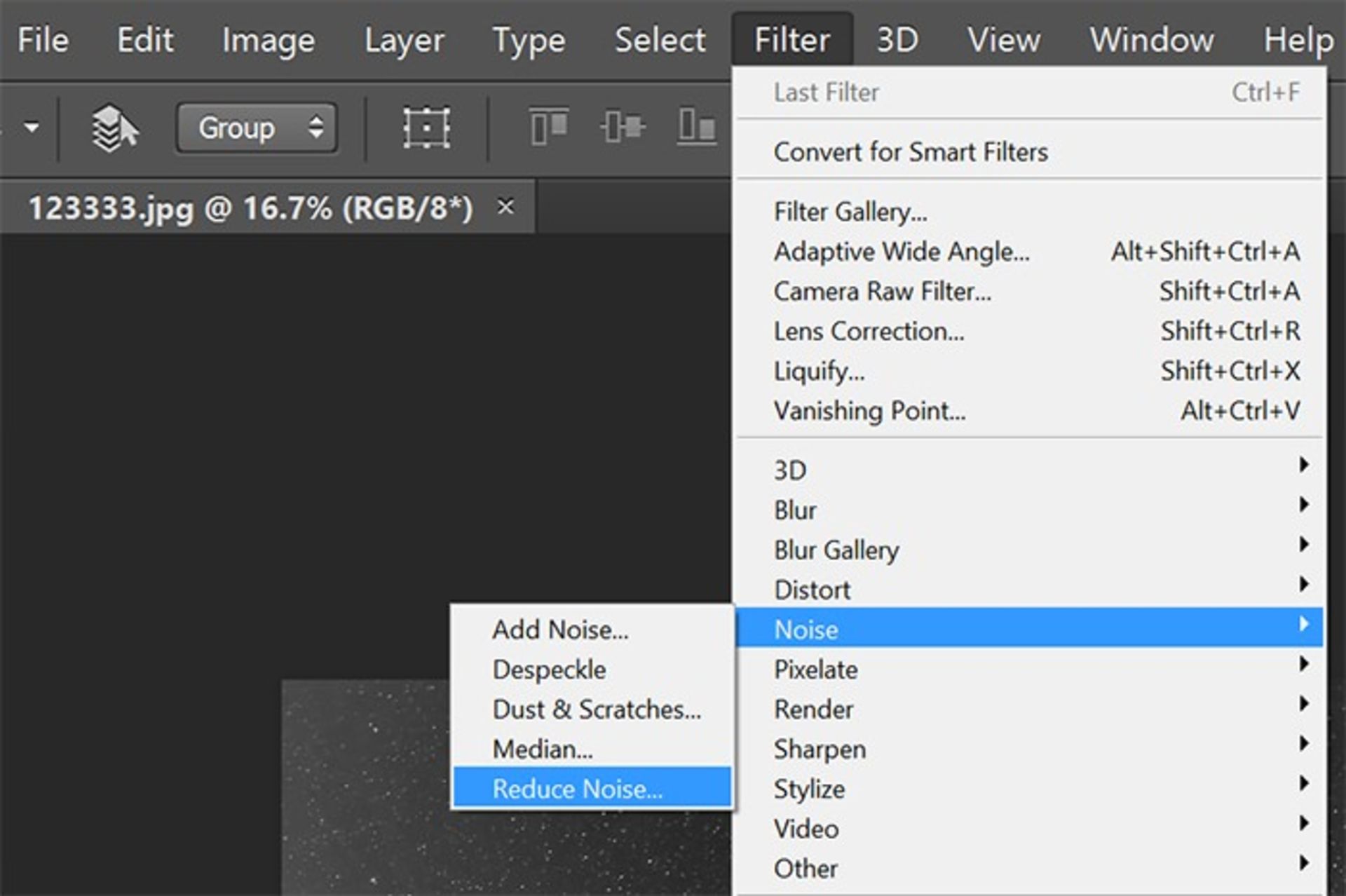Open the tool preset picker arrow

(x=31, y=128)
